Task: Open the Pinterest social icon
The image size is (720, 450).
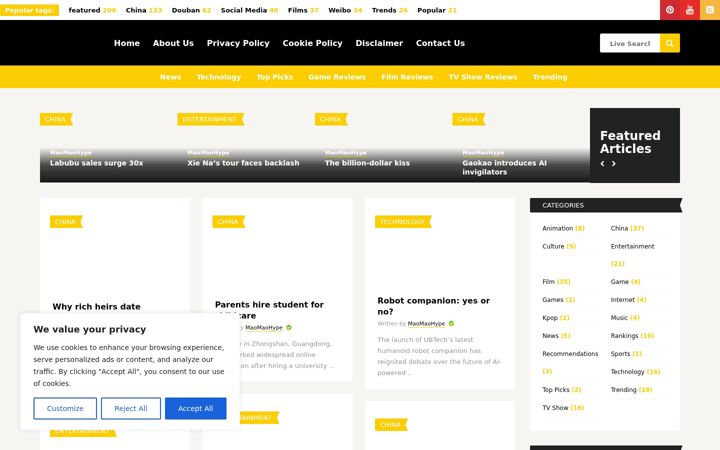Action: (669, 10)
